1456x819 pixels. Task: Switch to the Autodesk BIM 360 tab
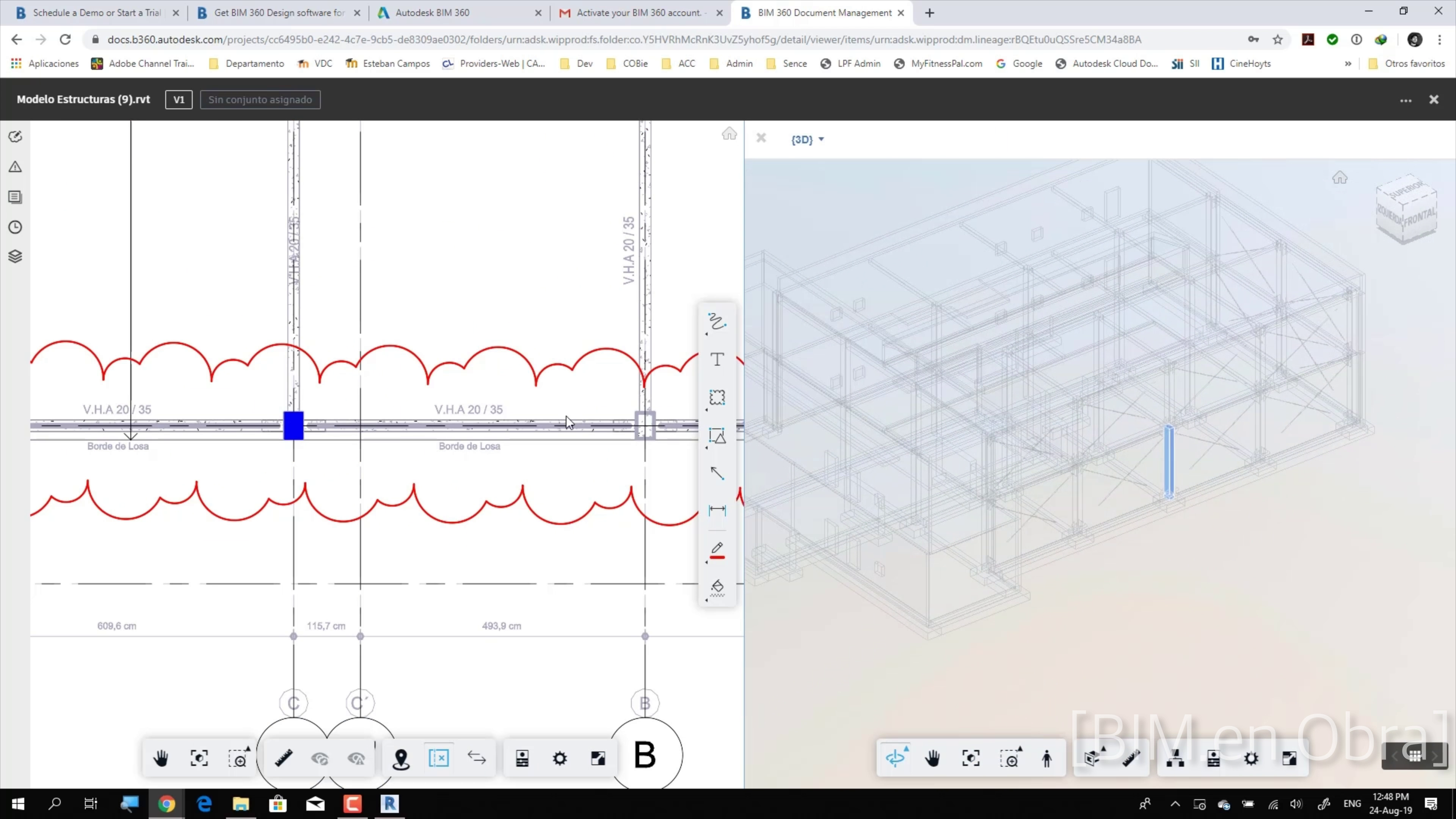click(432, 13)
